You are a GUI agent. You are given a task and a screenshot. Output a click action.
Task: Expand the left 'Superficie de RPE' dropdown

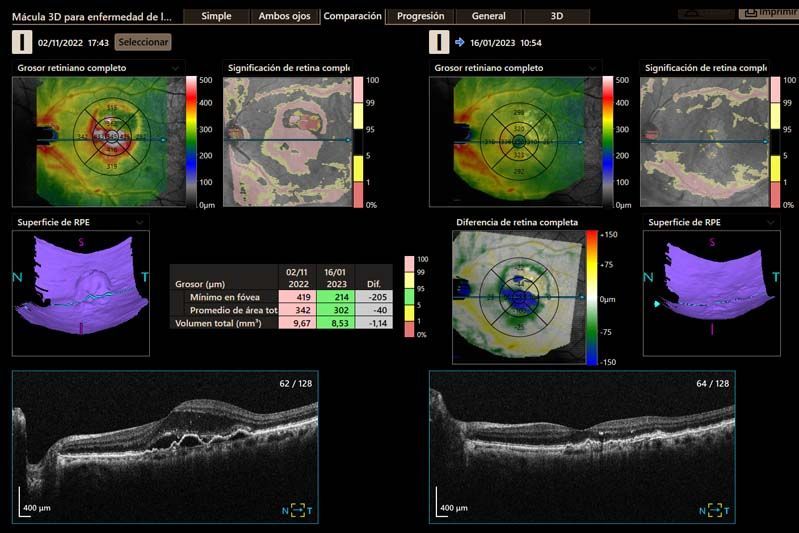click(x=140, y=221)
